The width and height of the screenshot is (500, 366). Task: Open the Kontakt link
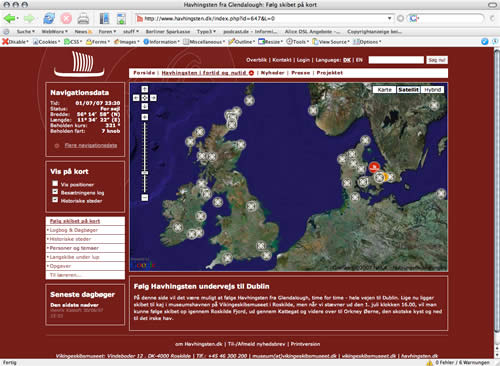pos(282,60)
